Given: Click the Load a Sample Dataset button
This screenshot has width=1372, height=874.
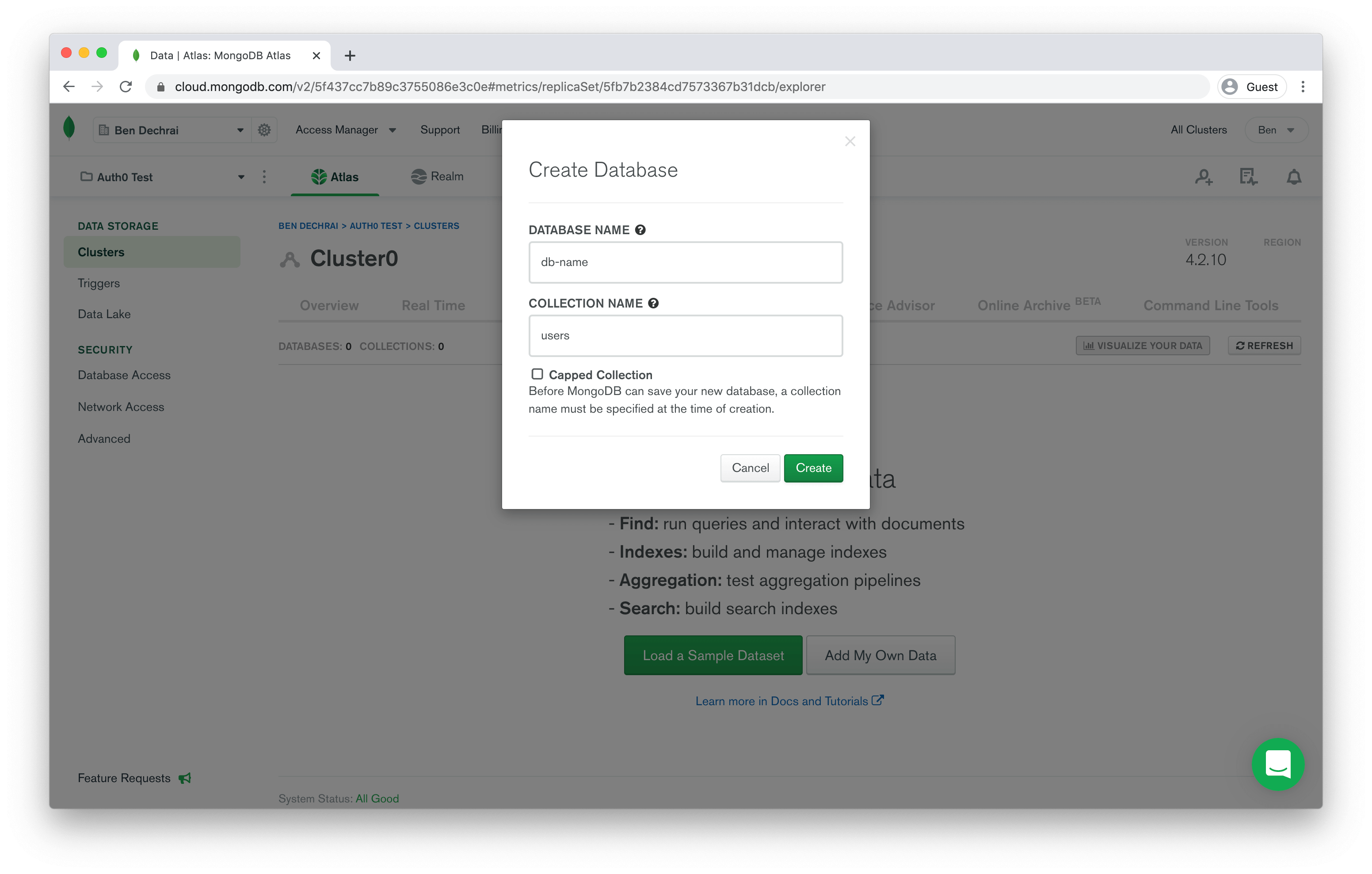Looking at the screenshot, I should click(713, 655).
